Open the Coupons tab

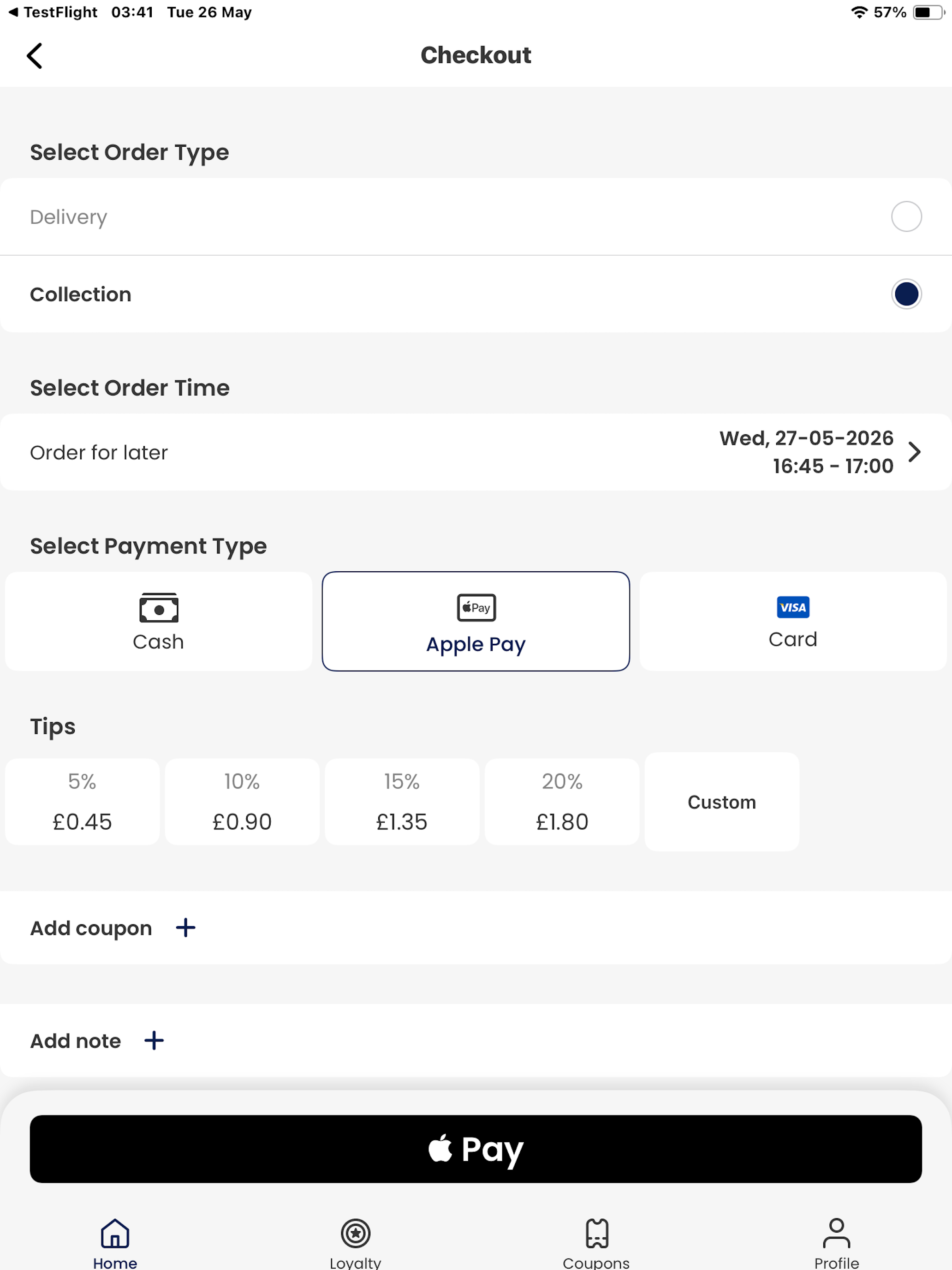596,1244
